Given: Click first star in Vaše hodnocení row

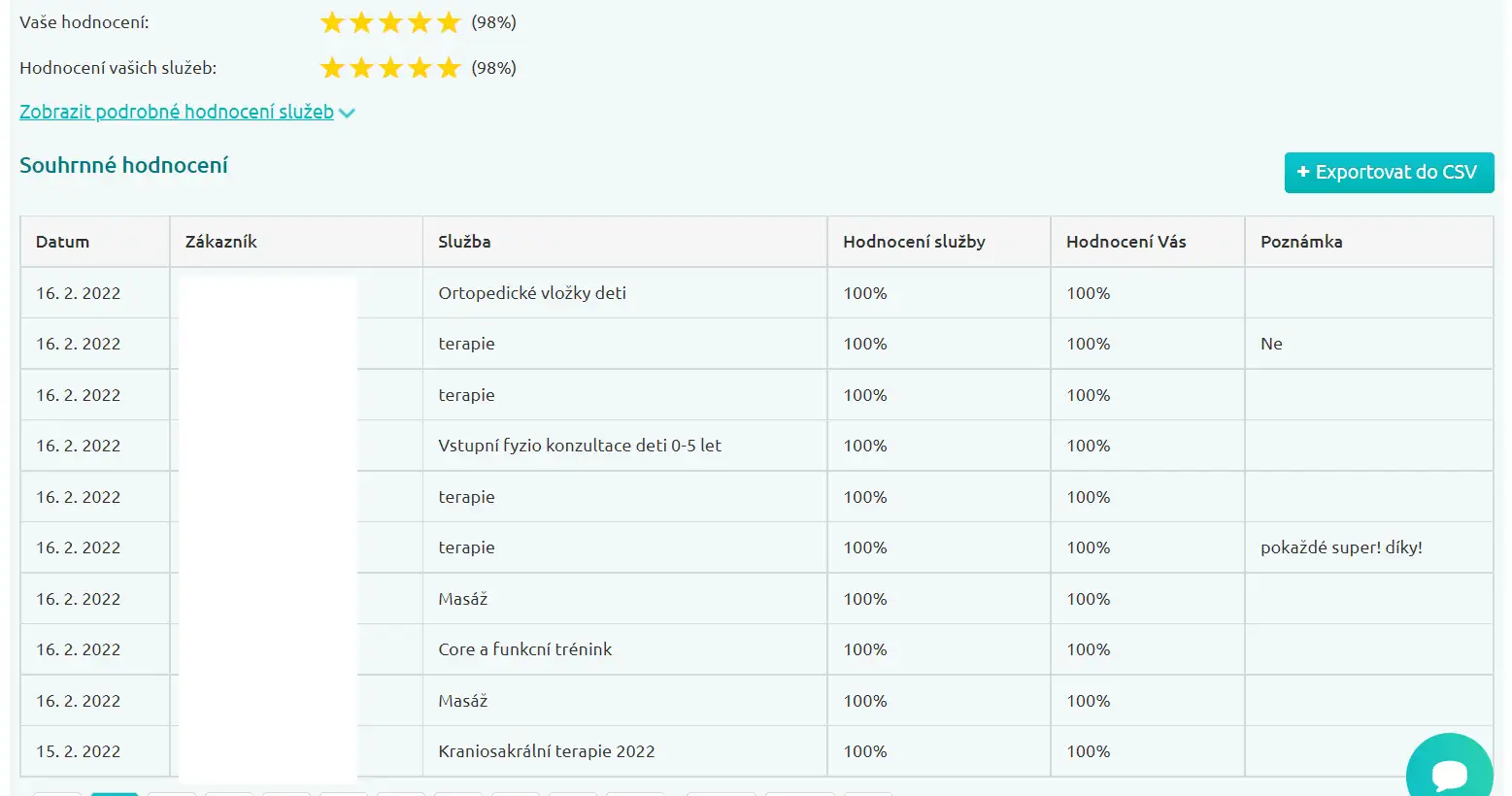Looking at the screenshot, I should pyautogui.click(x=332, y=22).
